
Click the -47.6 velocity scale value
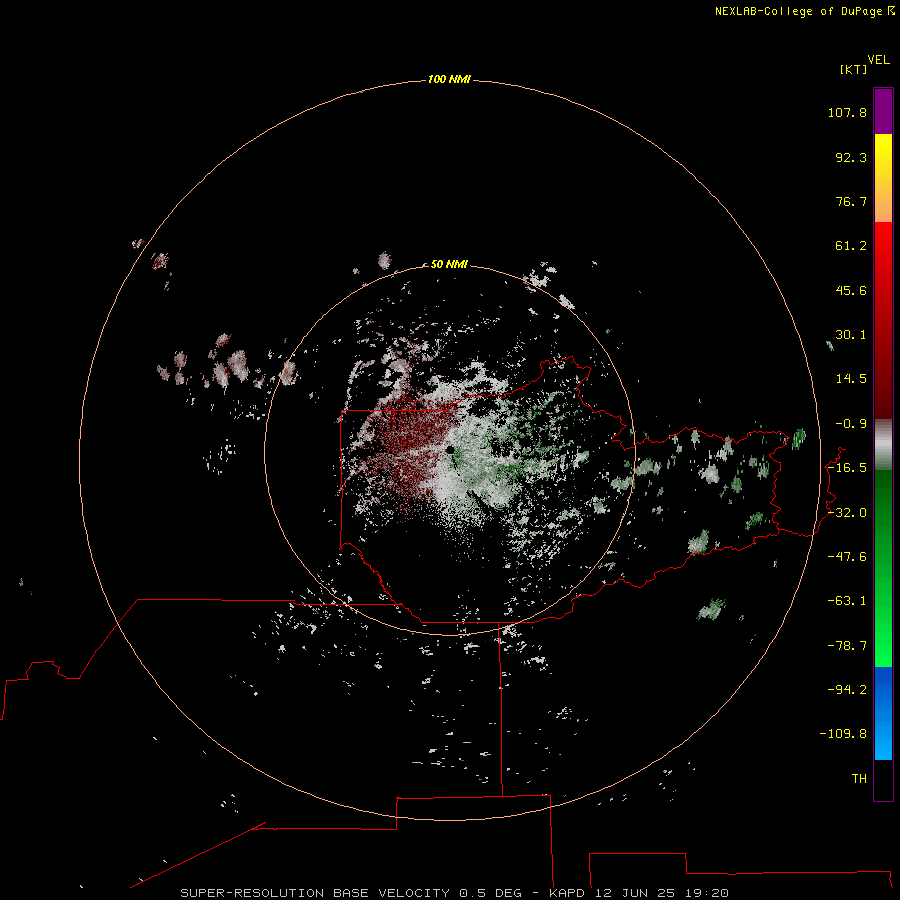(x=847, y=557)
